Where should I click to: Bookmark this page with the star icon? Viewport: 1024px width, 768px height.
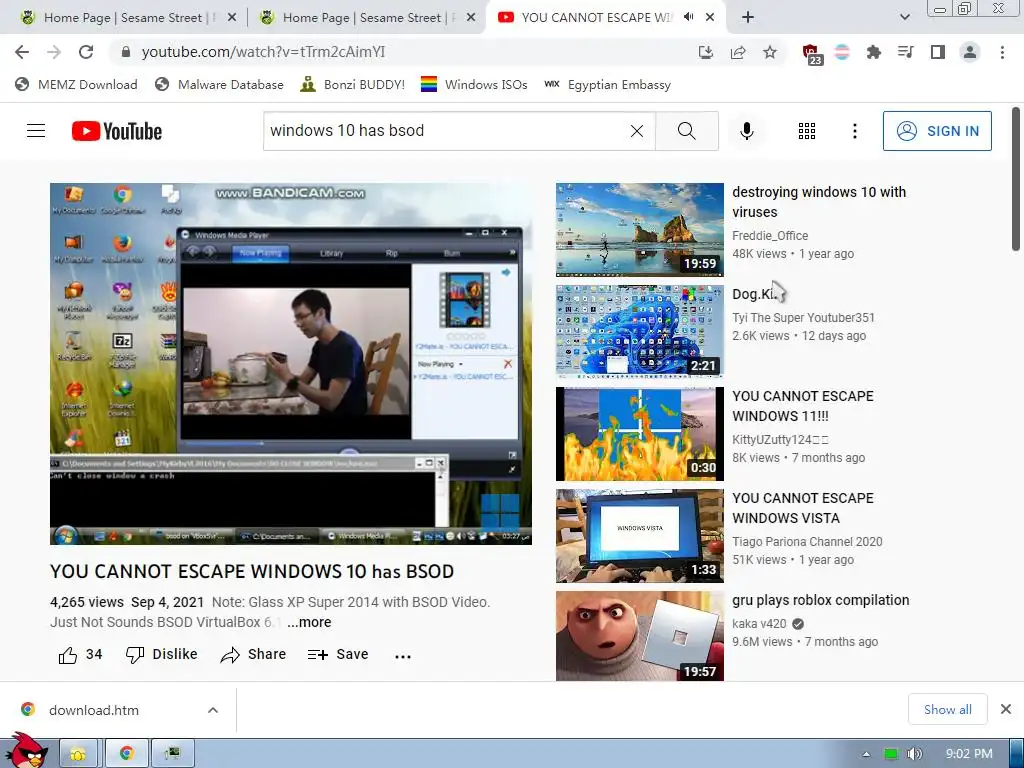(770, 52)
